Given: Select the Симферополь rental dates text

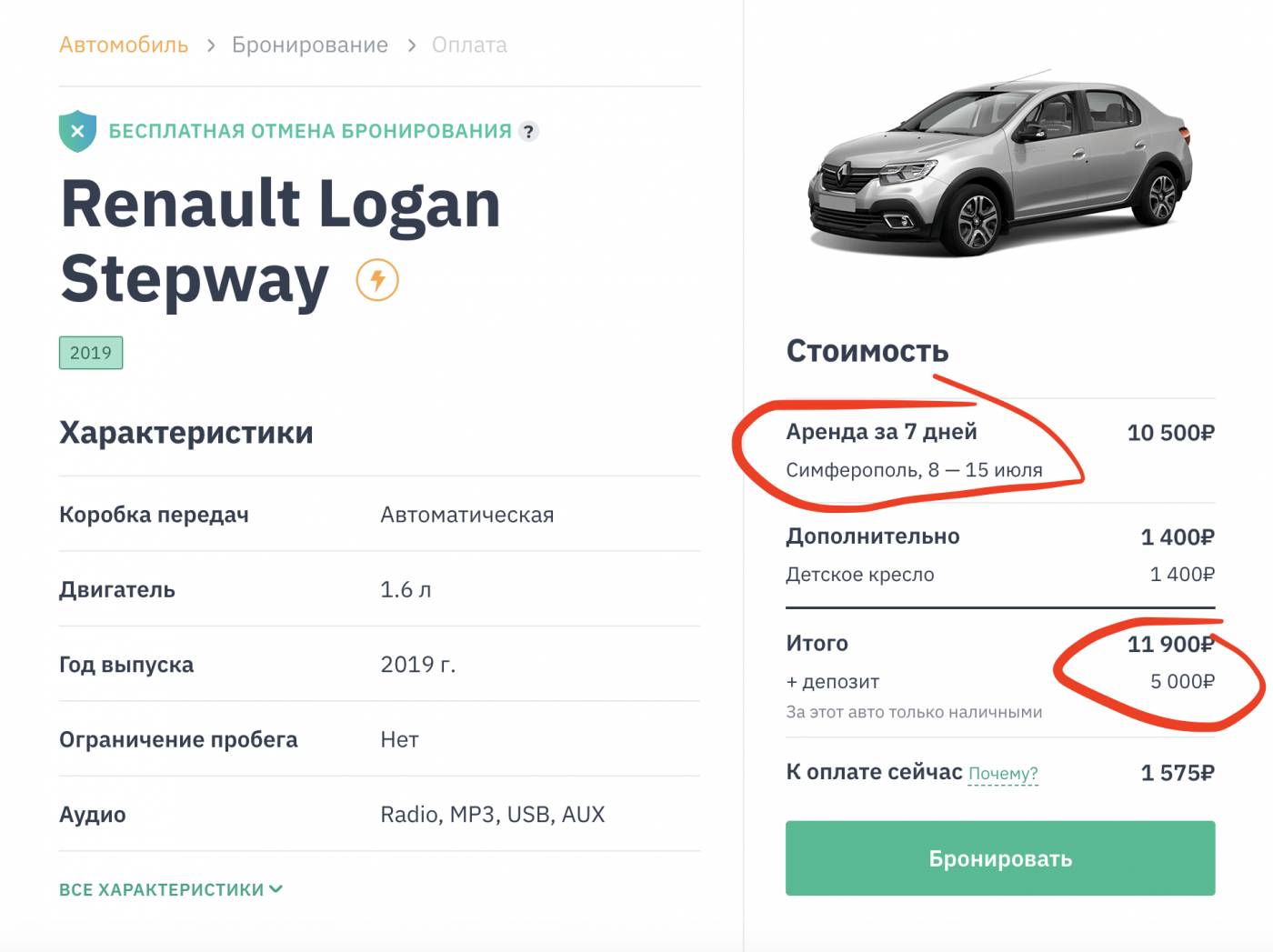Looking at the screenshot, I should 917,470.
